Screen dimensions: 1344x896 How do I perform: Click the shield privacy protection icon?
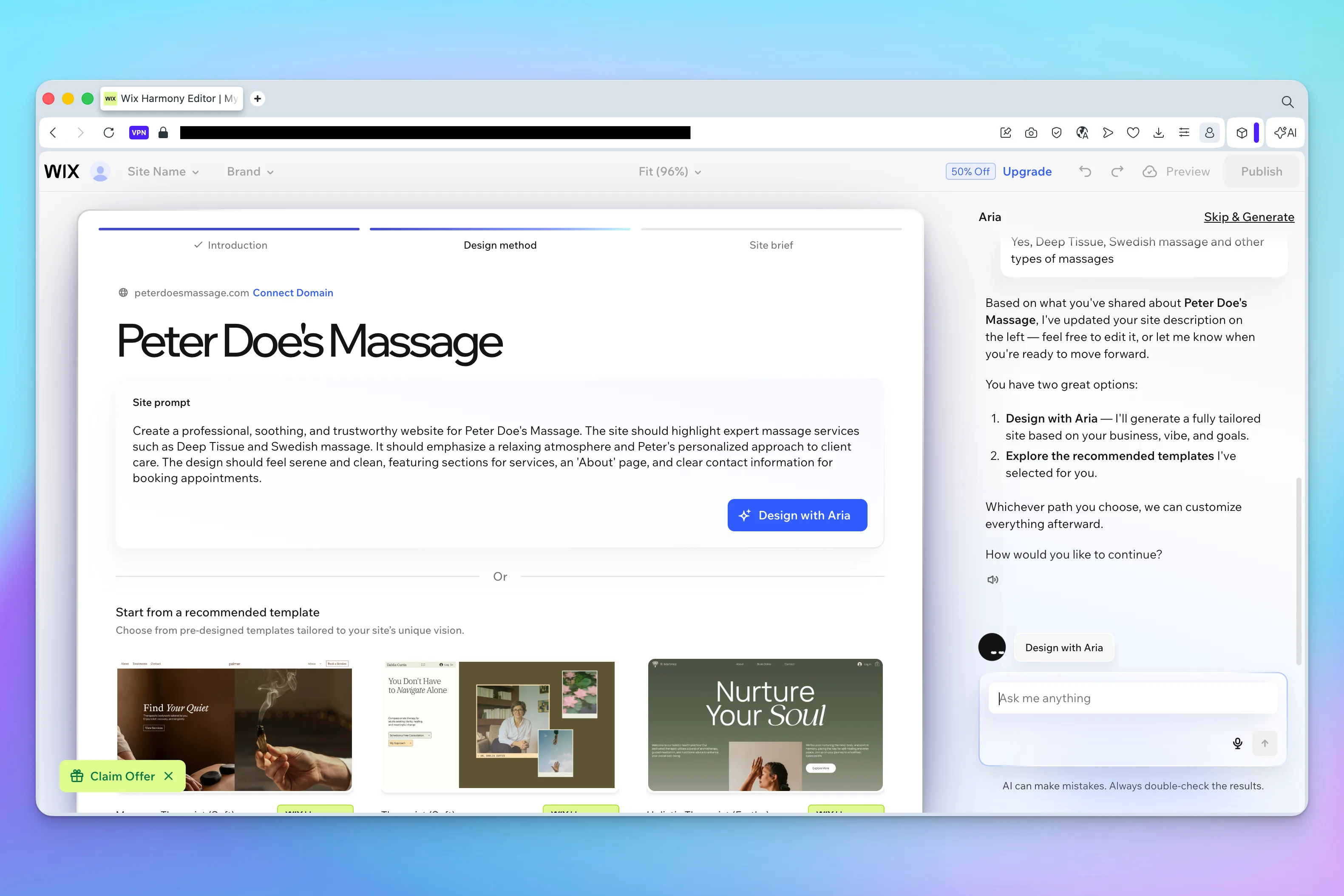pos(1057,133)
